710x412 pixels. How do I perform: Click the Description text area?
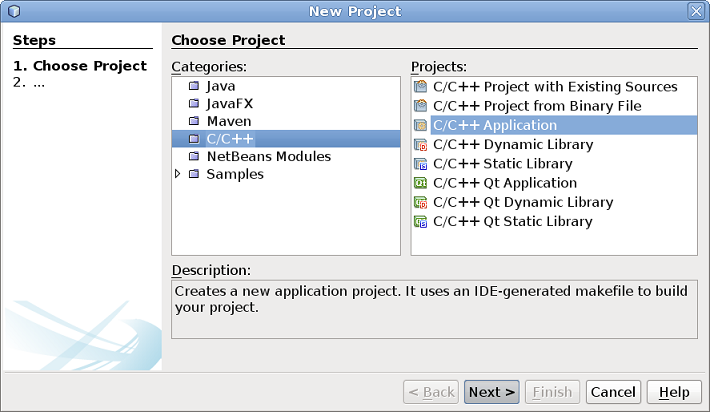coord(434,309)
